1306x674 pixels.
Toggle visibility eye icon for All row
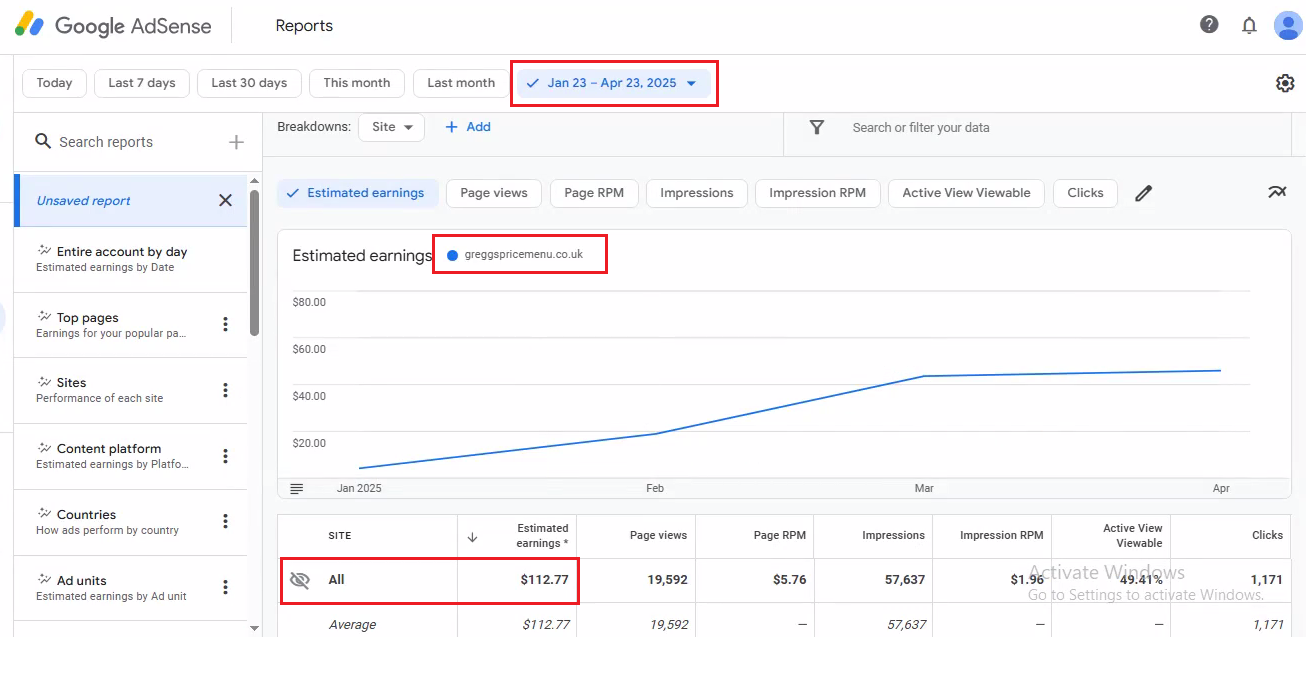coord(300,580)
